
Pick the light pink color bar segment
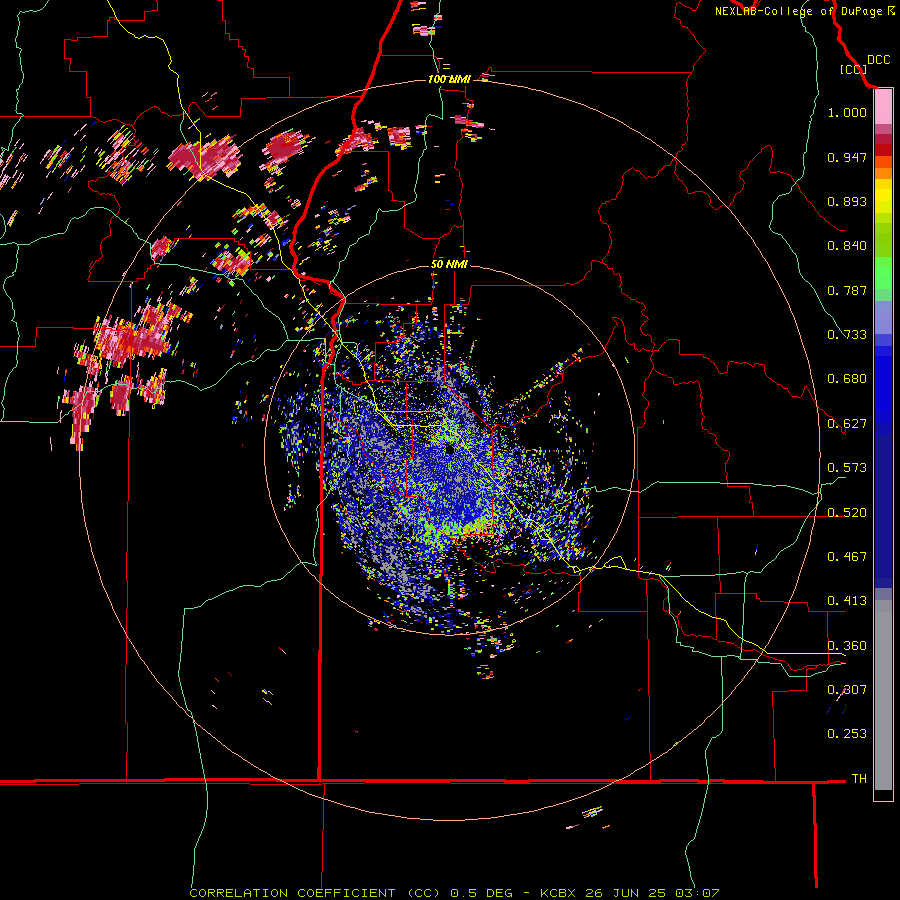click(883, 107)
